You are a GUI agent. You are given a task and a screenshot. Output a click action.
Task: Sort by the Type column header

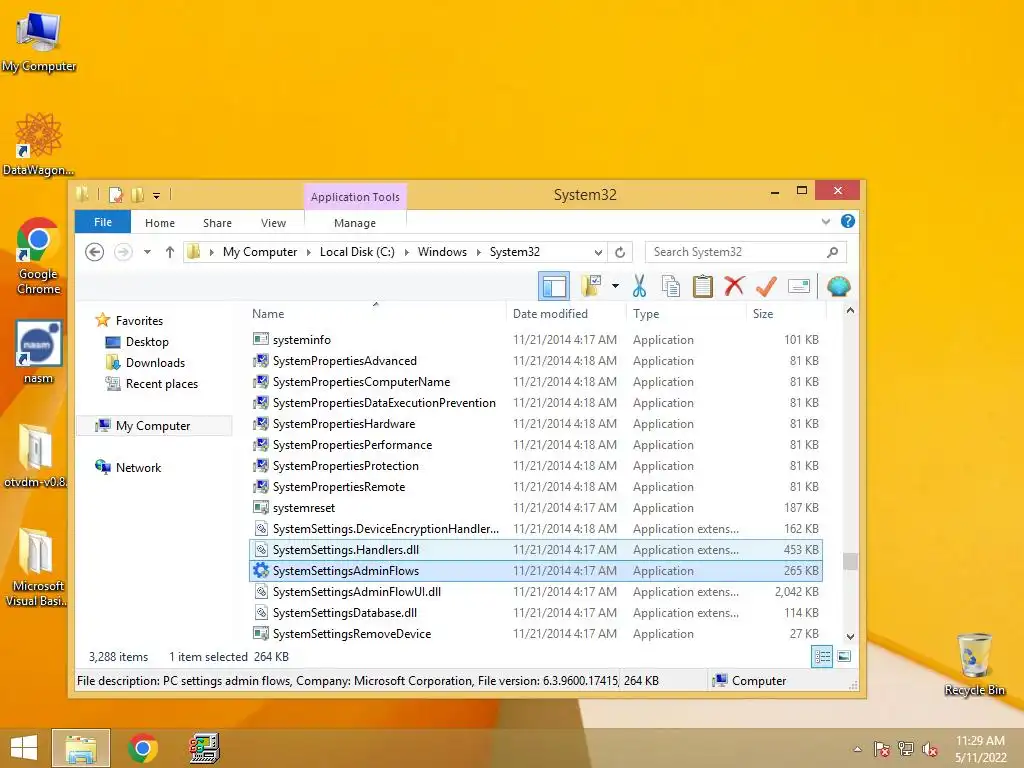pyautogui.click(x=686, y=313)
